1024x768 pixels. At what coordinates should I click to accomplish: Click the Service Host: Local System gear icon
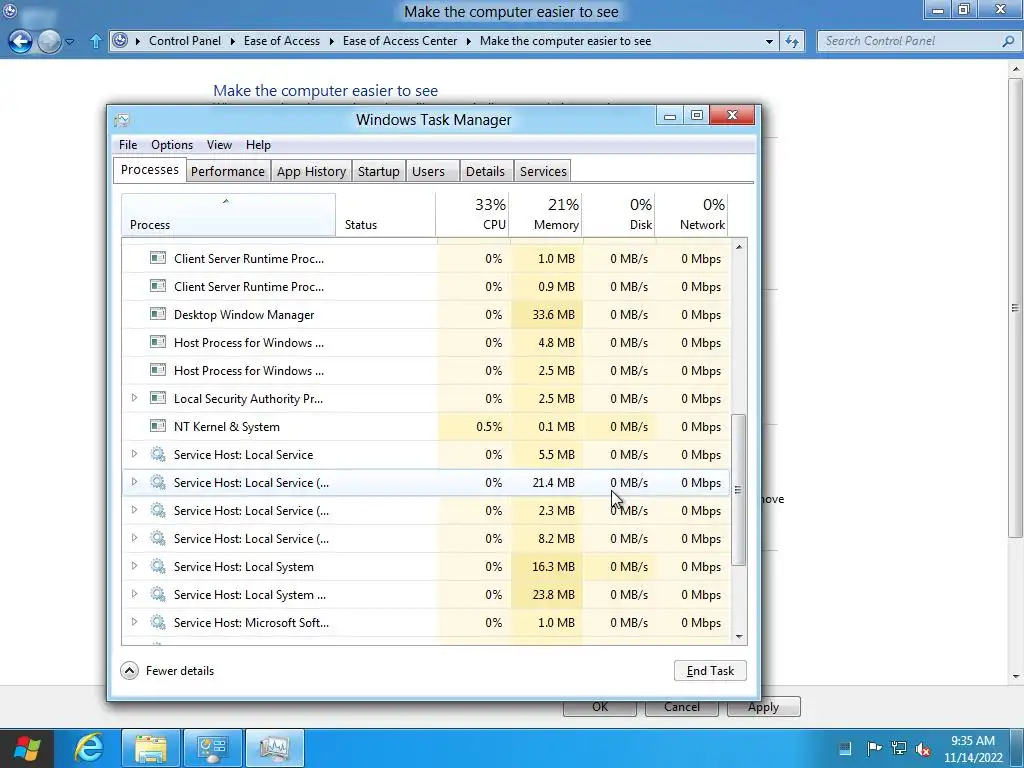[158, 566]
